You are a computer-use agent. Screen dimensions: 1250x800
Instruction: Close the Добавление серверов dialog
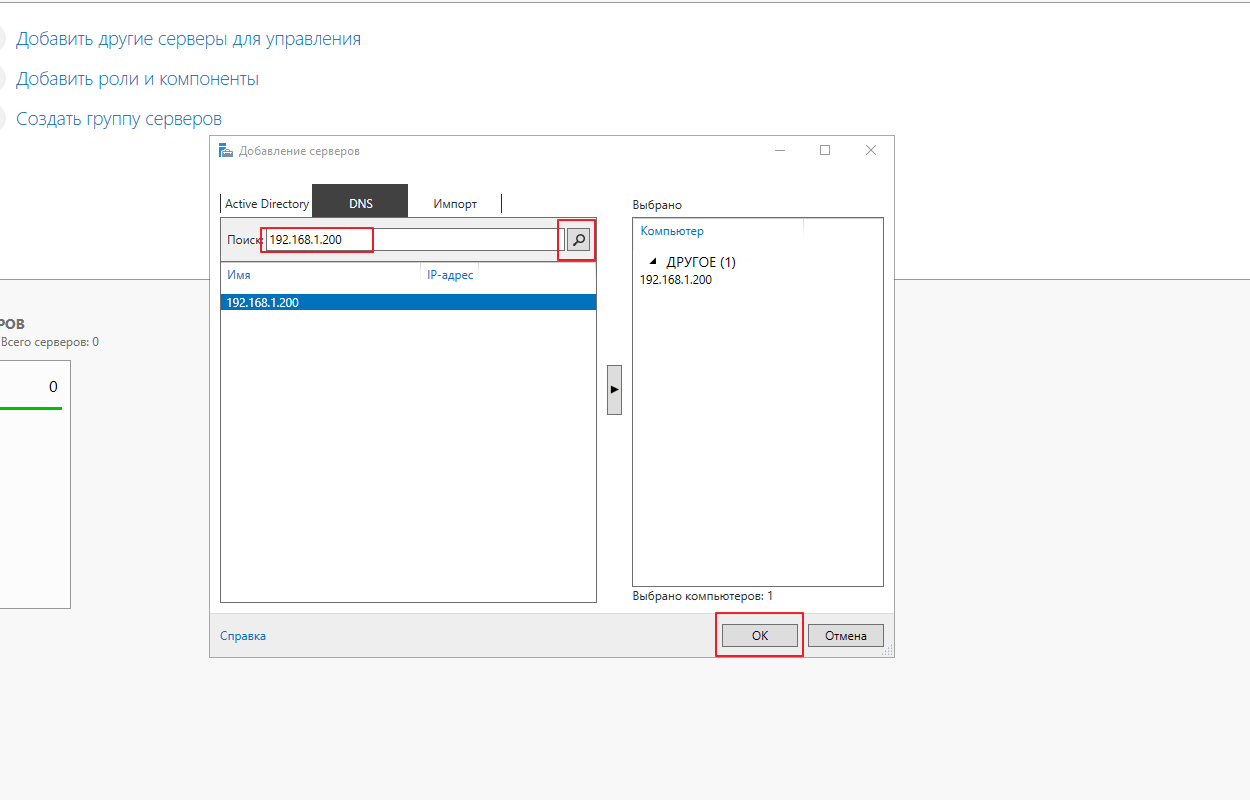(x=870, y=151)
